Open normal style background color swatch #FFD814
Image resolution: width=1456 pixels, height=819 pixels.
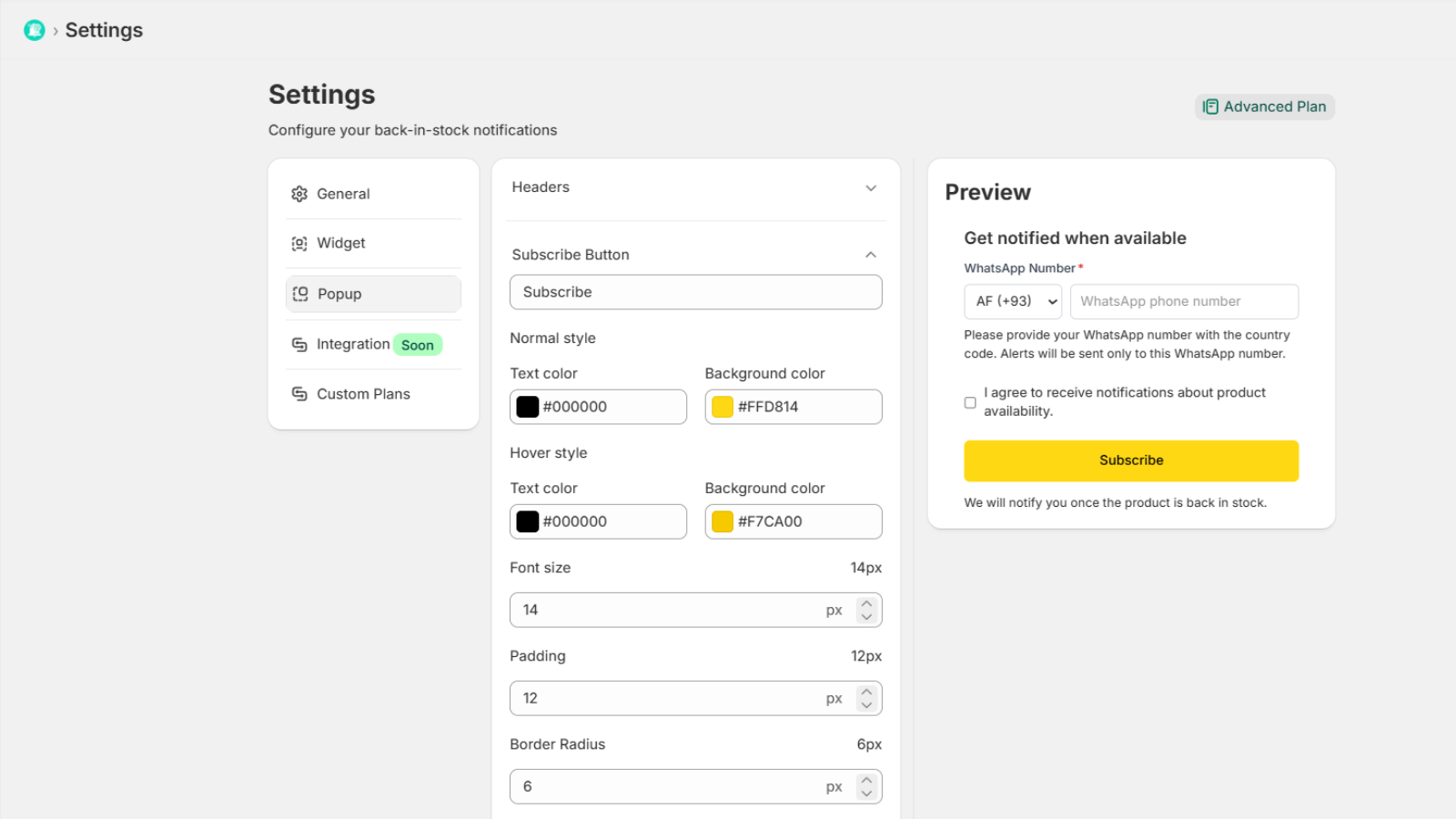click(x=723, y=407)
